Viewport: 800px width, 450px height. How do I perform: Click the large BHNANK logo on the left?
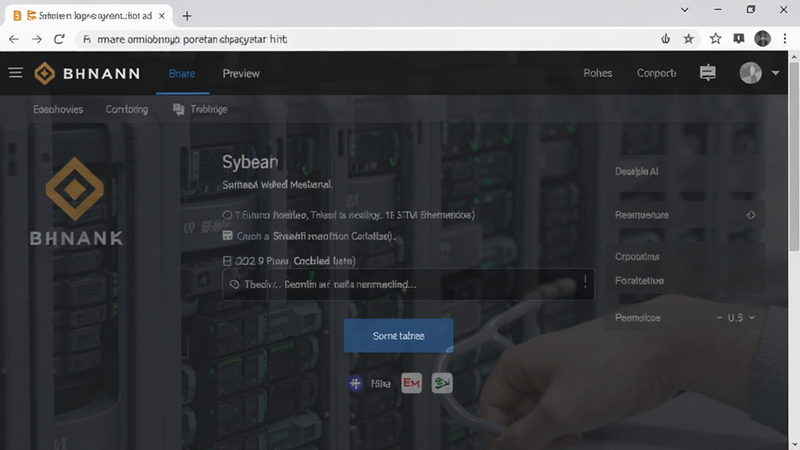(76, 202)
